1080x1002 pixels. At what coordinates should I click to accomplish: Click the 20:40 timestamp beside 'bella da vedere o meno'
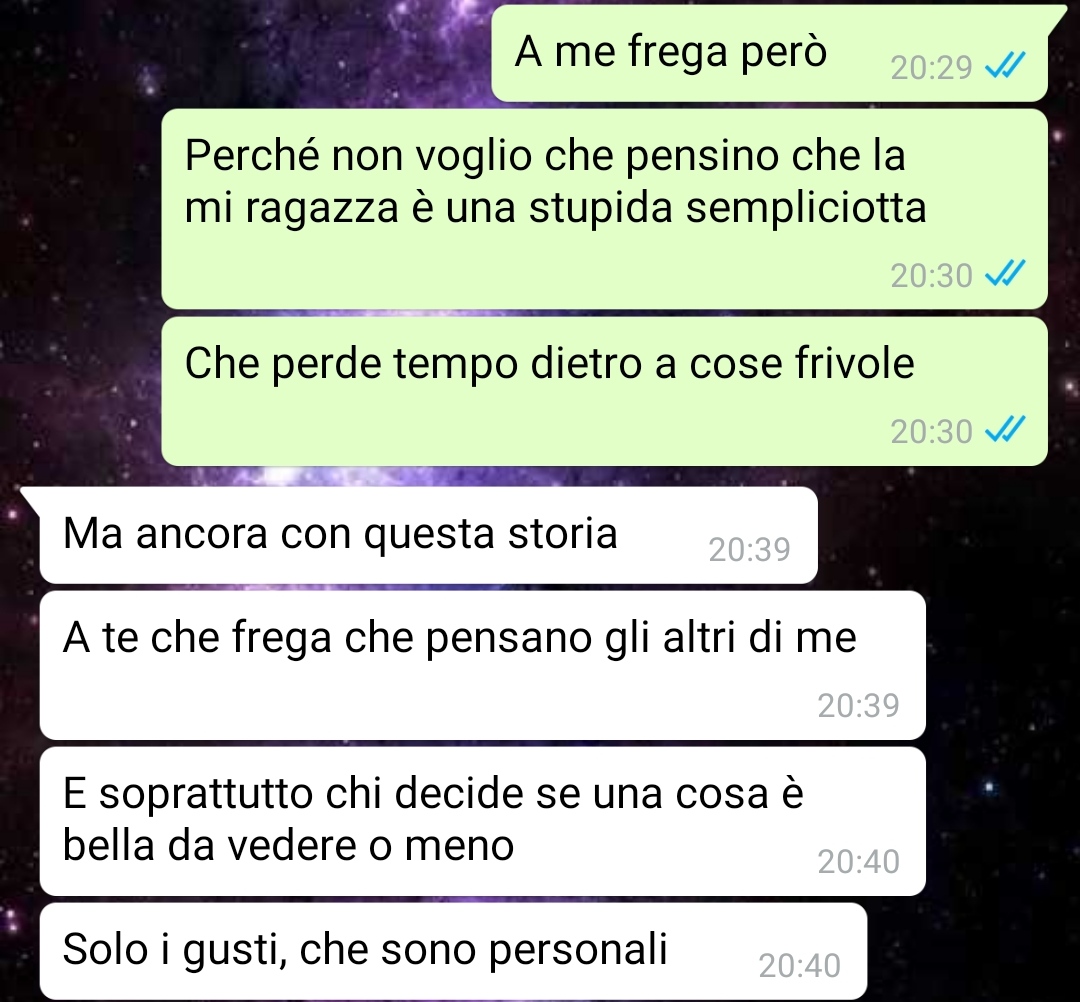click(858, 862)
